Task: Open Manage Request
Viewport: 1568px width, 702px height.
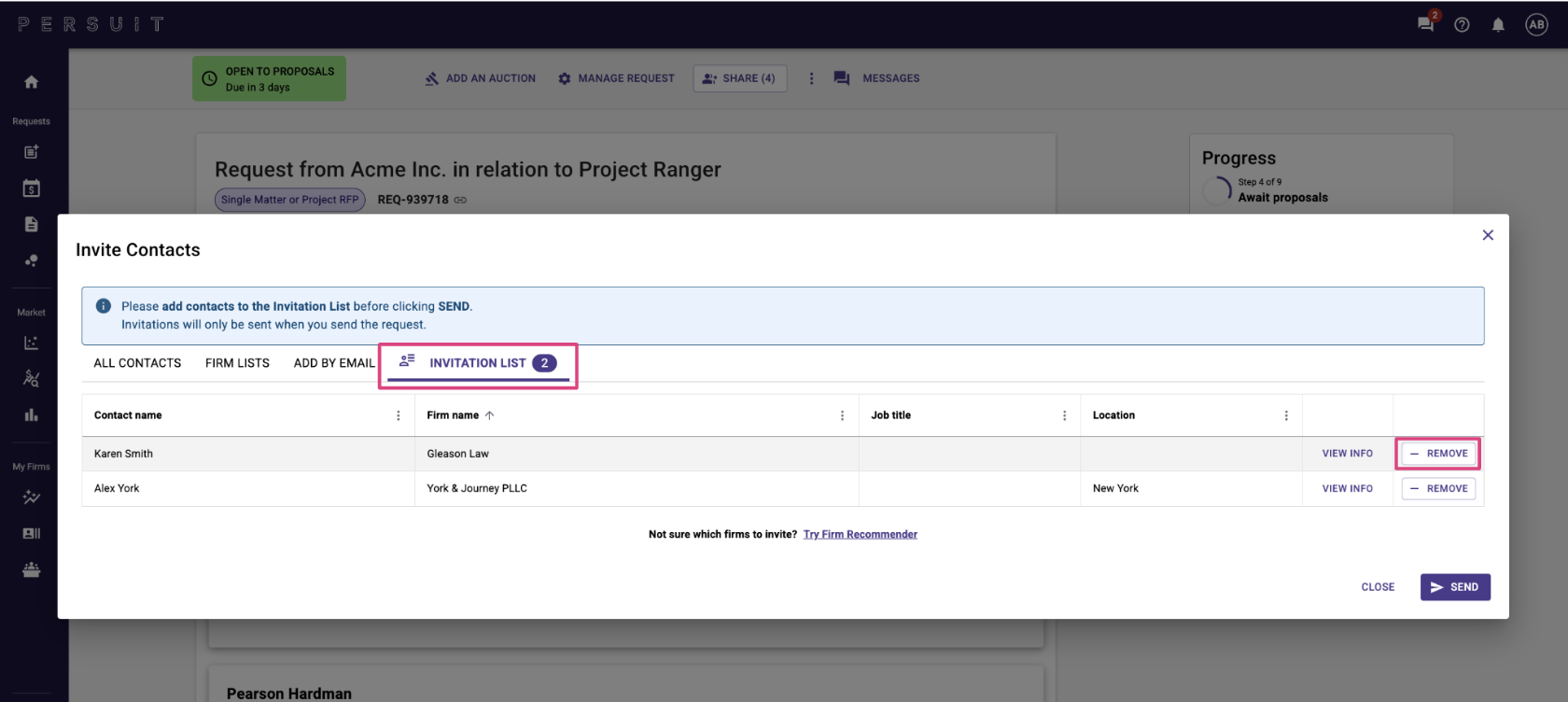Action: click(616, 78)
